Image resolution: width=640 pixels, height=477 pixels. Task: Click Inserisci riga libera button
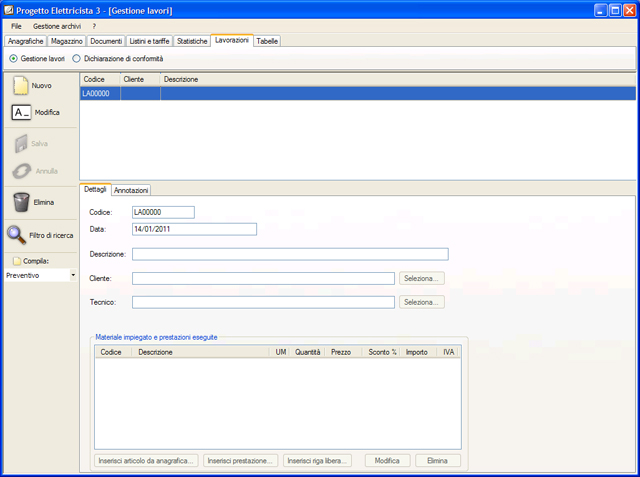tap(317, 461)
